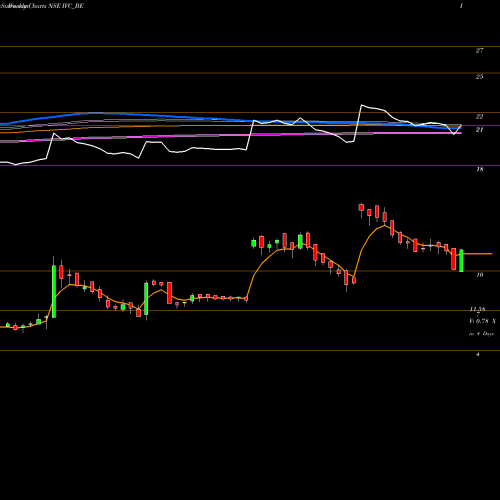500x500 pixels.
Task: Click the price axis label 21
Action: tap(479, 130)
